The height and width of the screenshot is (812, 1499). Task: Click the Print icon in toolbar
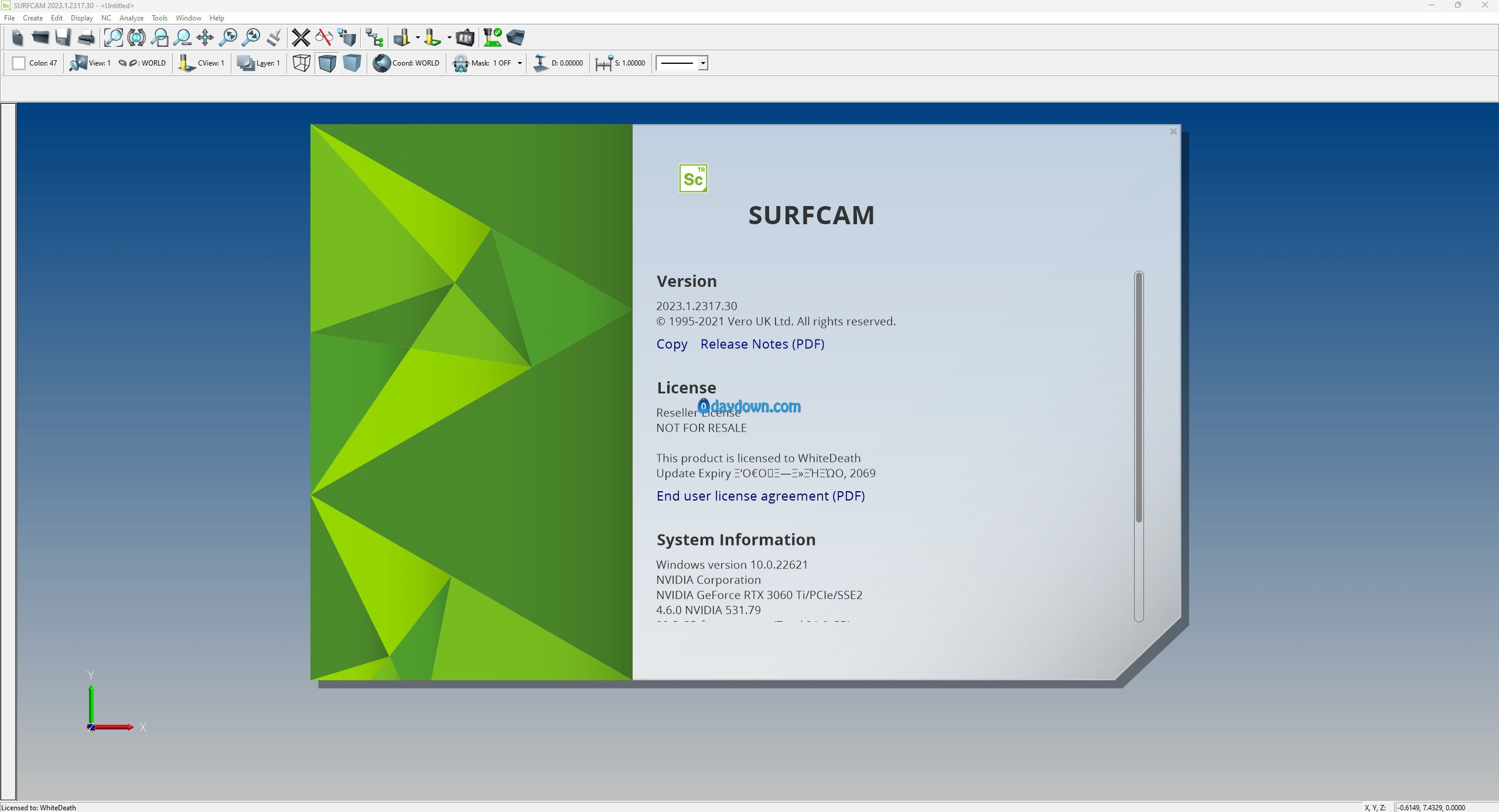click(86, 38)
